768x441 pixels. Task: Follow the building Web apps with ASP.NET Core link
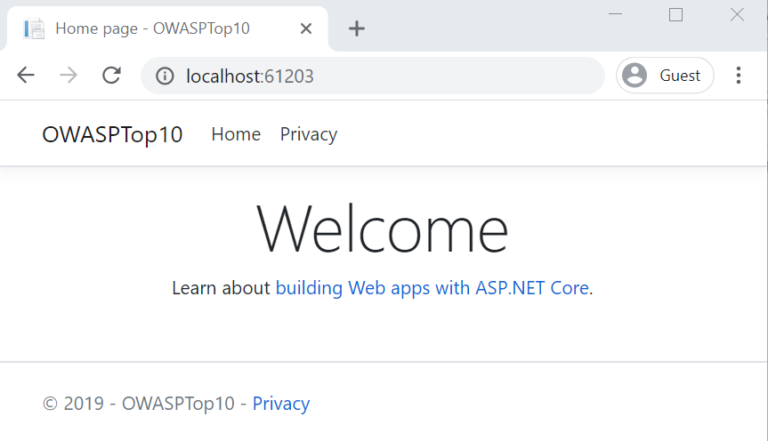[x=432, y=288]
